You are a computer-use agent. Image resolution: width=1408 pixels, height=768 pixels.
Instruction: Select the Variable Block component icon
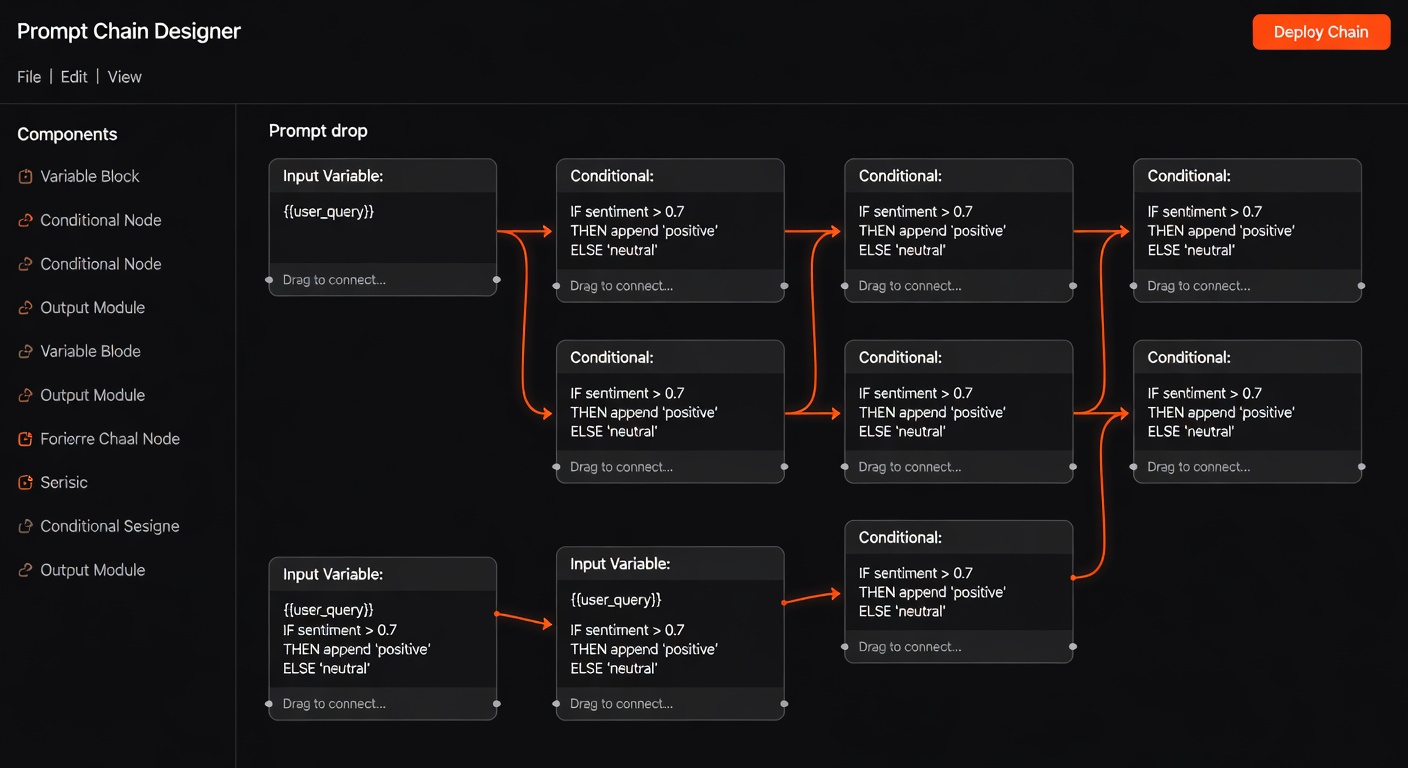pos(23,176)
